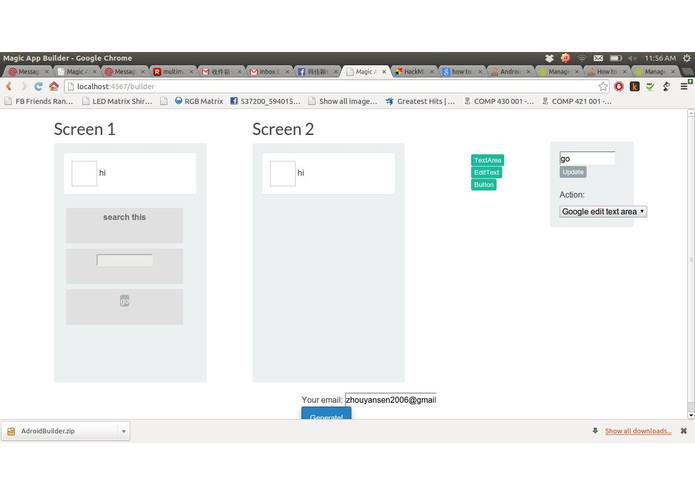Open the 'COMP 421 001' bookmark

click(x=577, y=101)
